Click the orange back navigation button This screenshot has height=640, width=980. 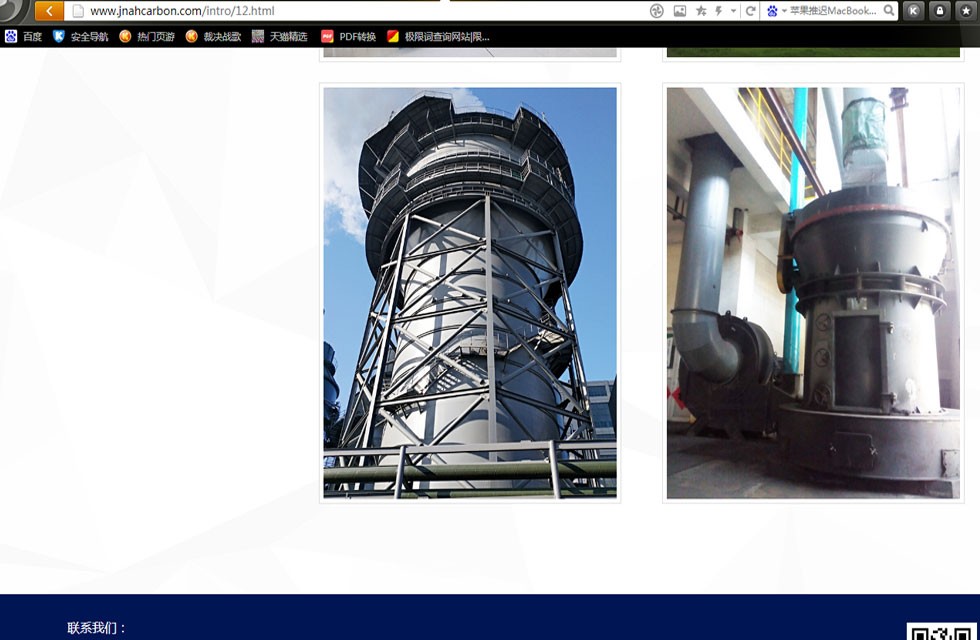click(49, 11)
